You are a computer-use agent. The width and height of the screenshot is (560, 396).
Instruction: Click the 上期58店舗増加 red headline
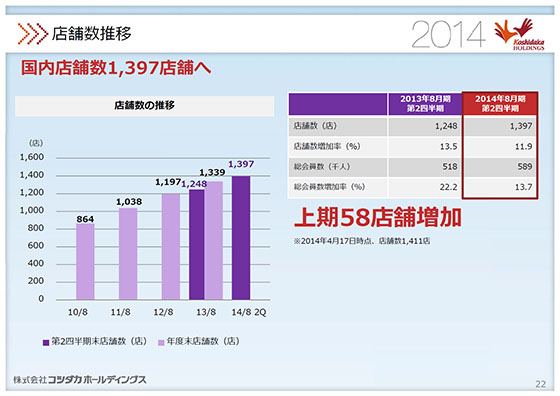click(x=378, y=217)
